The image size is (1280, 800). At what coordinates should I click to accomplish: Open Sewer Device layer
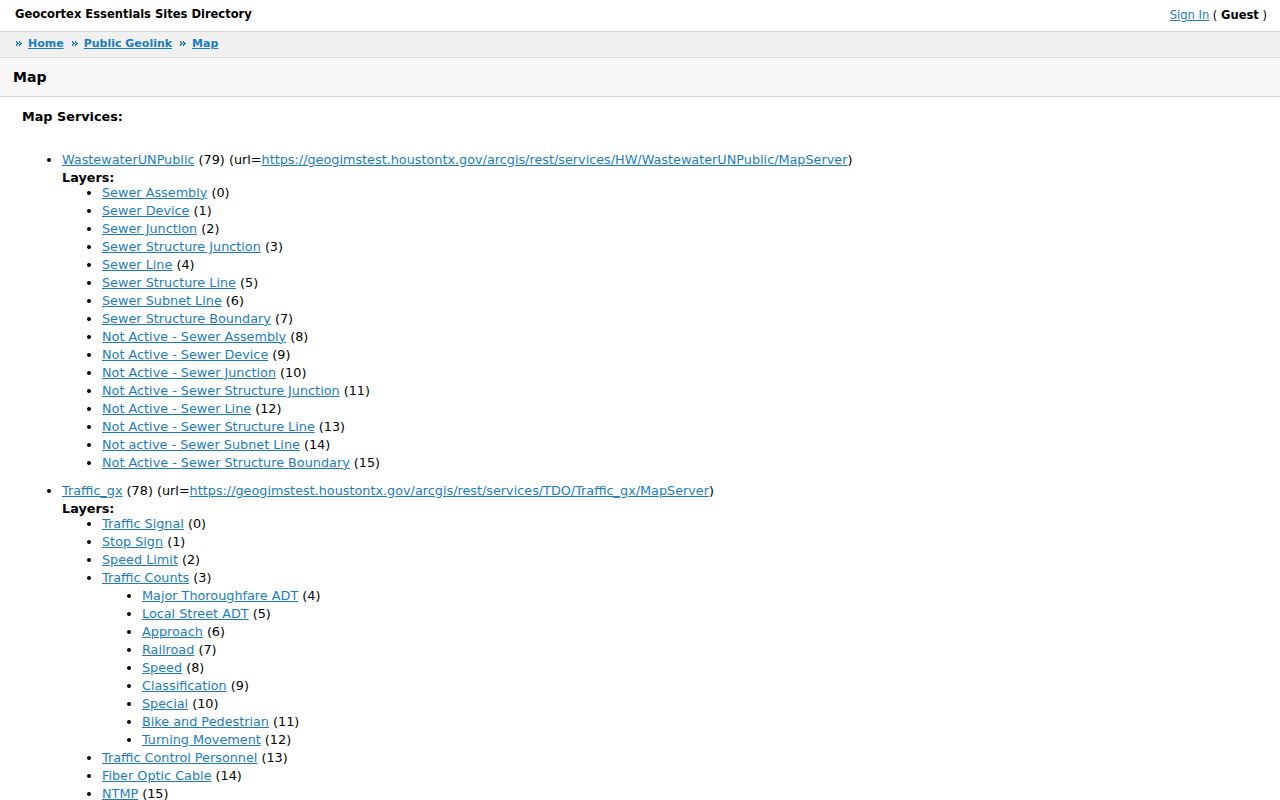click(x=145, y=211)
